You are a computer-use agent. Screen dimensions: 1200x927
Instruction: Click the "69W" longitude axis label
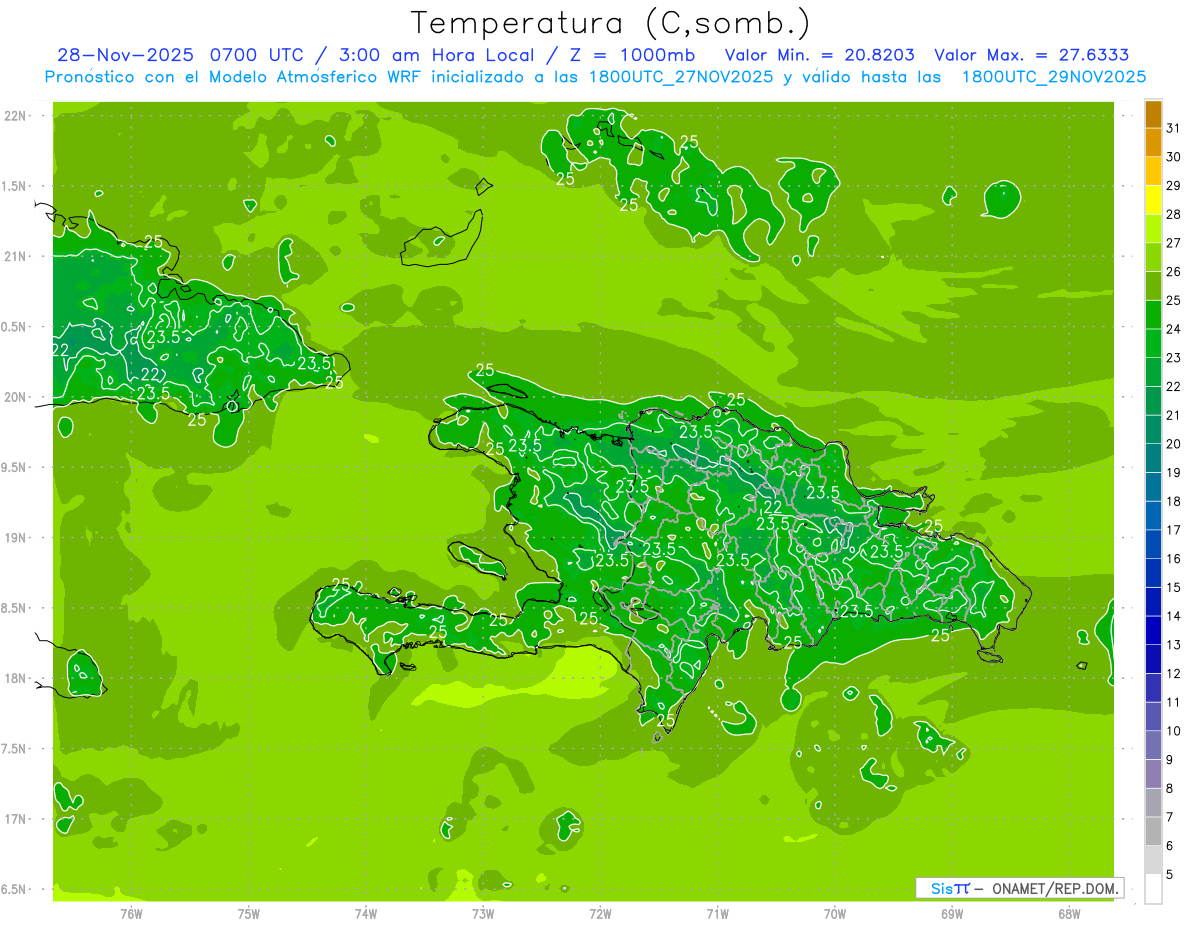tap(952, 913)
